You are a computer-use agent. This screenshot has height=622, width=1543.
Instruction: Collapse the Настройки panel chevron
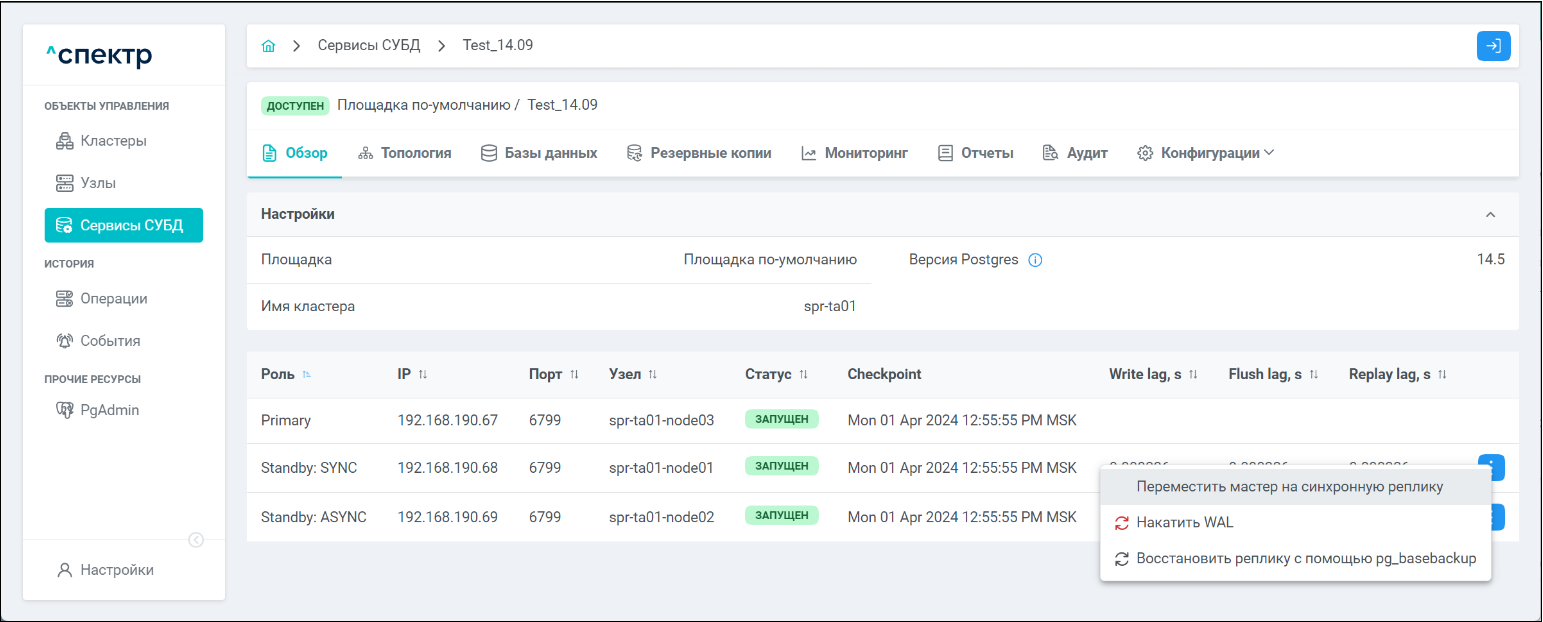(x=1490, y=215)
